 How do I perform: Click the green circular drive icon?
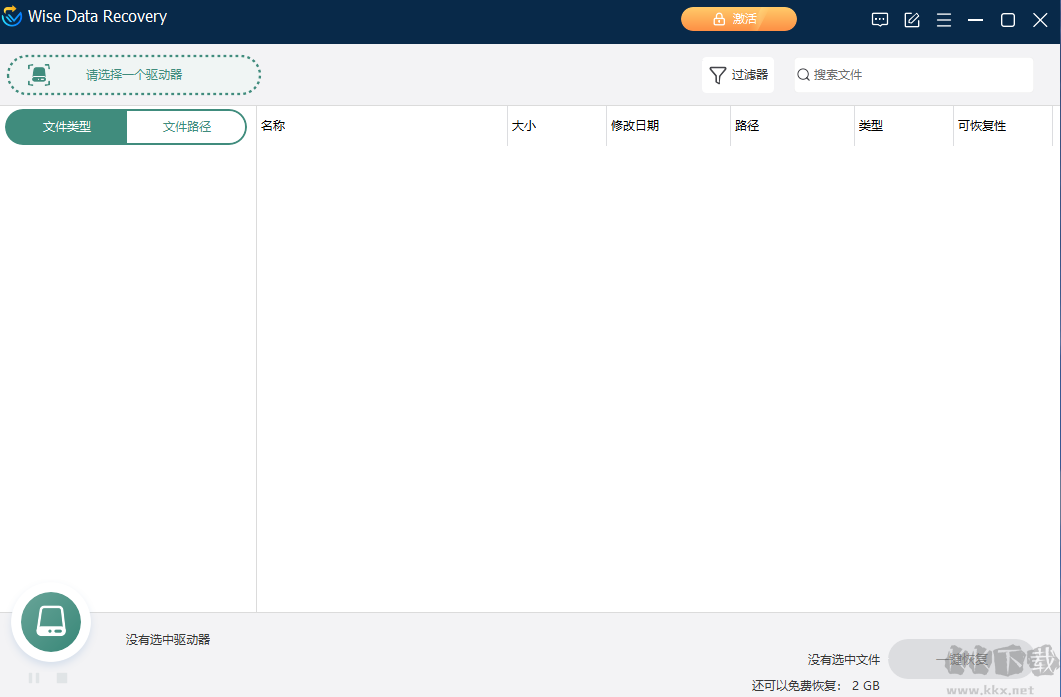50,621
